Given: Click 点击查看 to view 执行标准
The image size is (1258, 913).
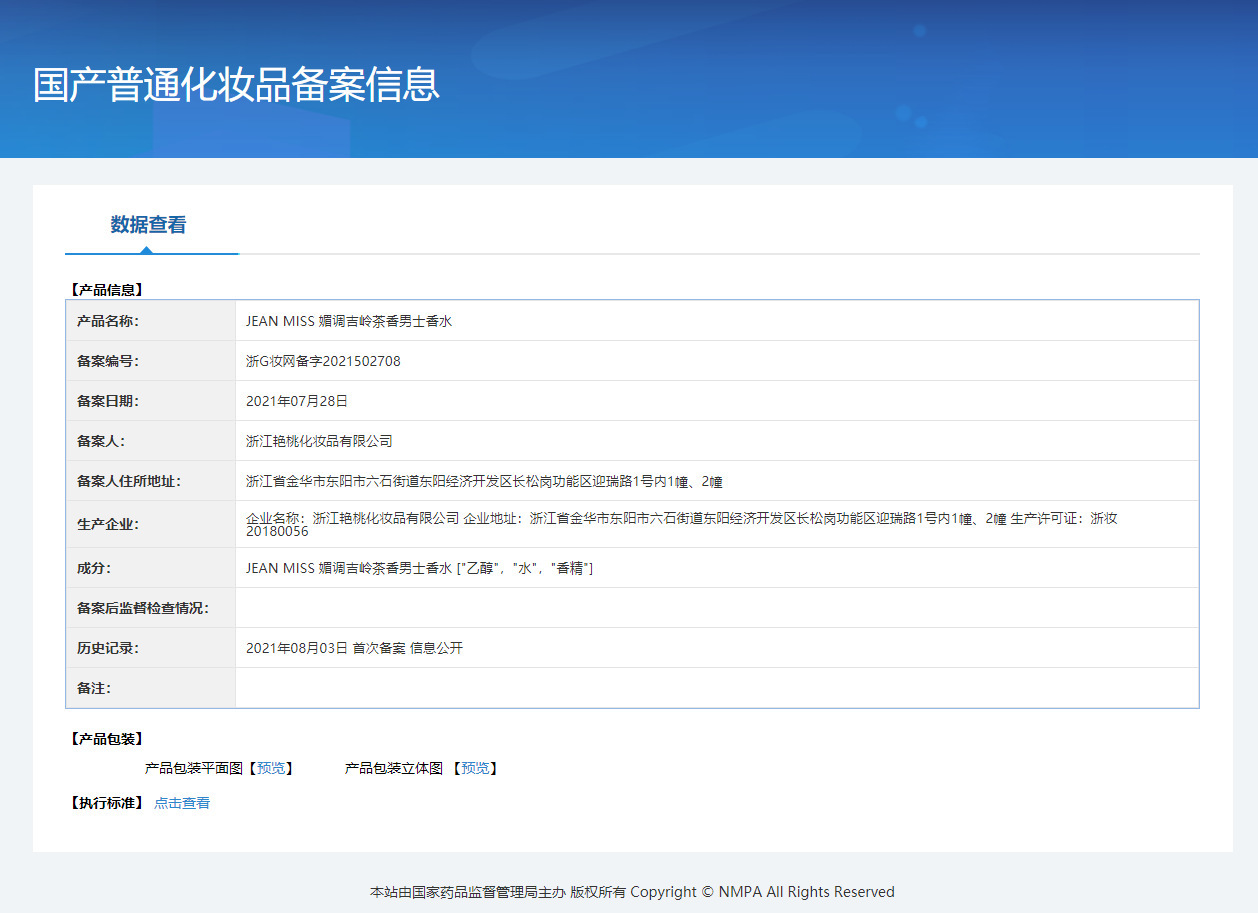Looking at the screenshot, I should point(181,802).
